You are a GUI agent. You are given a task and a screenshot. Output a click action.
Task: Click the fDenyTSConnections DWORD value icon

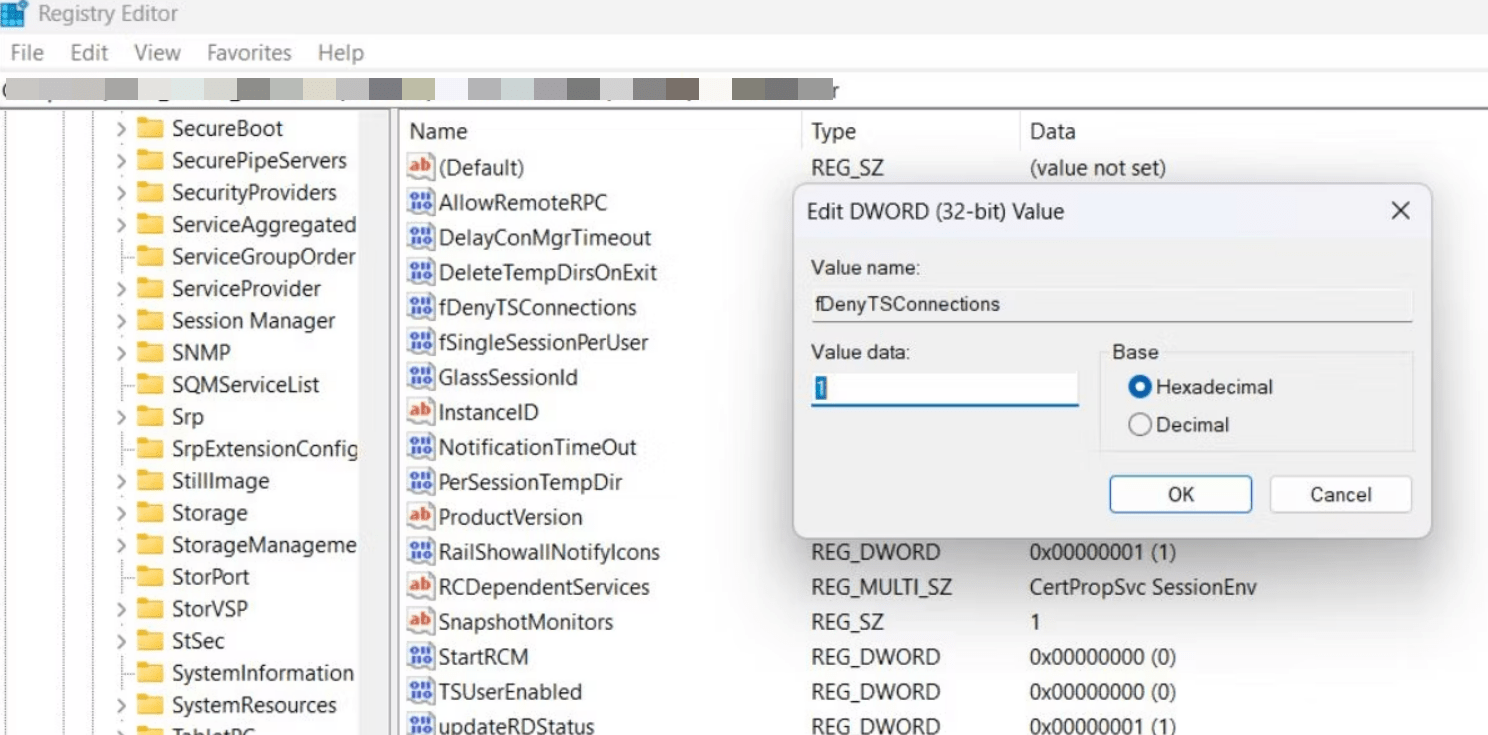(420, 307)
